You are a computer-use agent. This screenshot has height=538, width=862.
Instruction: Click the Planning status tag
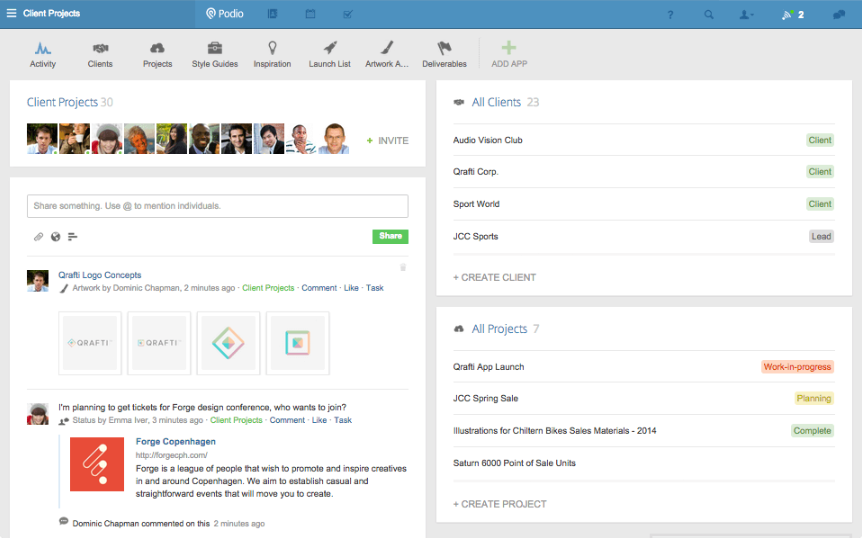(x=814, y=398)
